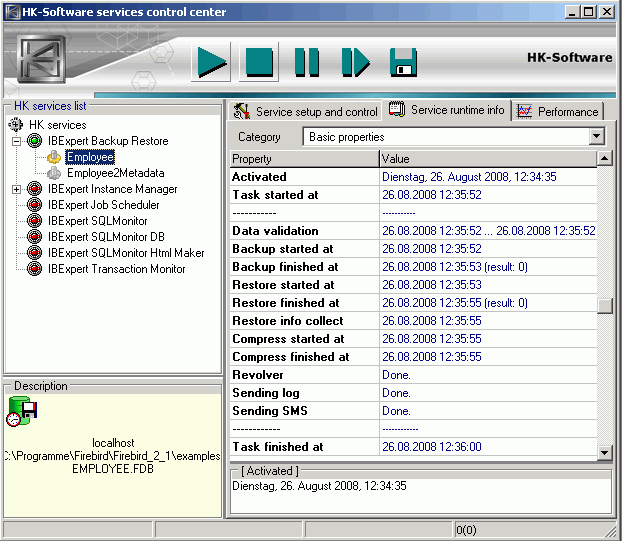The height and width of the screenshot is (541, 622).
Task: Click the Performance chart tab icon
Action: tap(524, 111)
